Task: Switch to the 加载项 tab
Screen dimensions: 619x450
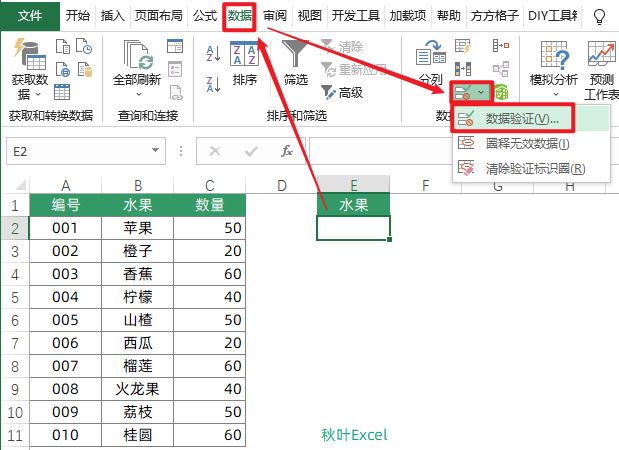Action: point(408,16)
